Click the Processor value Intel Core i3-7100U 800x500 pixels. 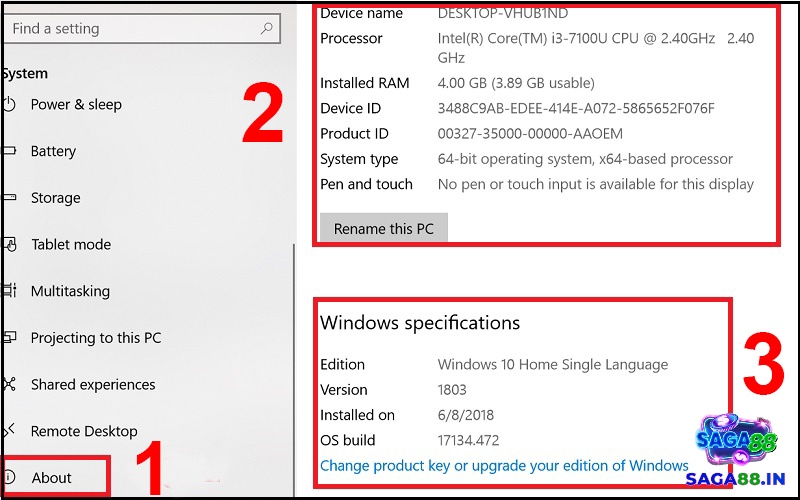pos(596,48)
